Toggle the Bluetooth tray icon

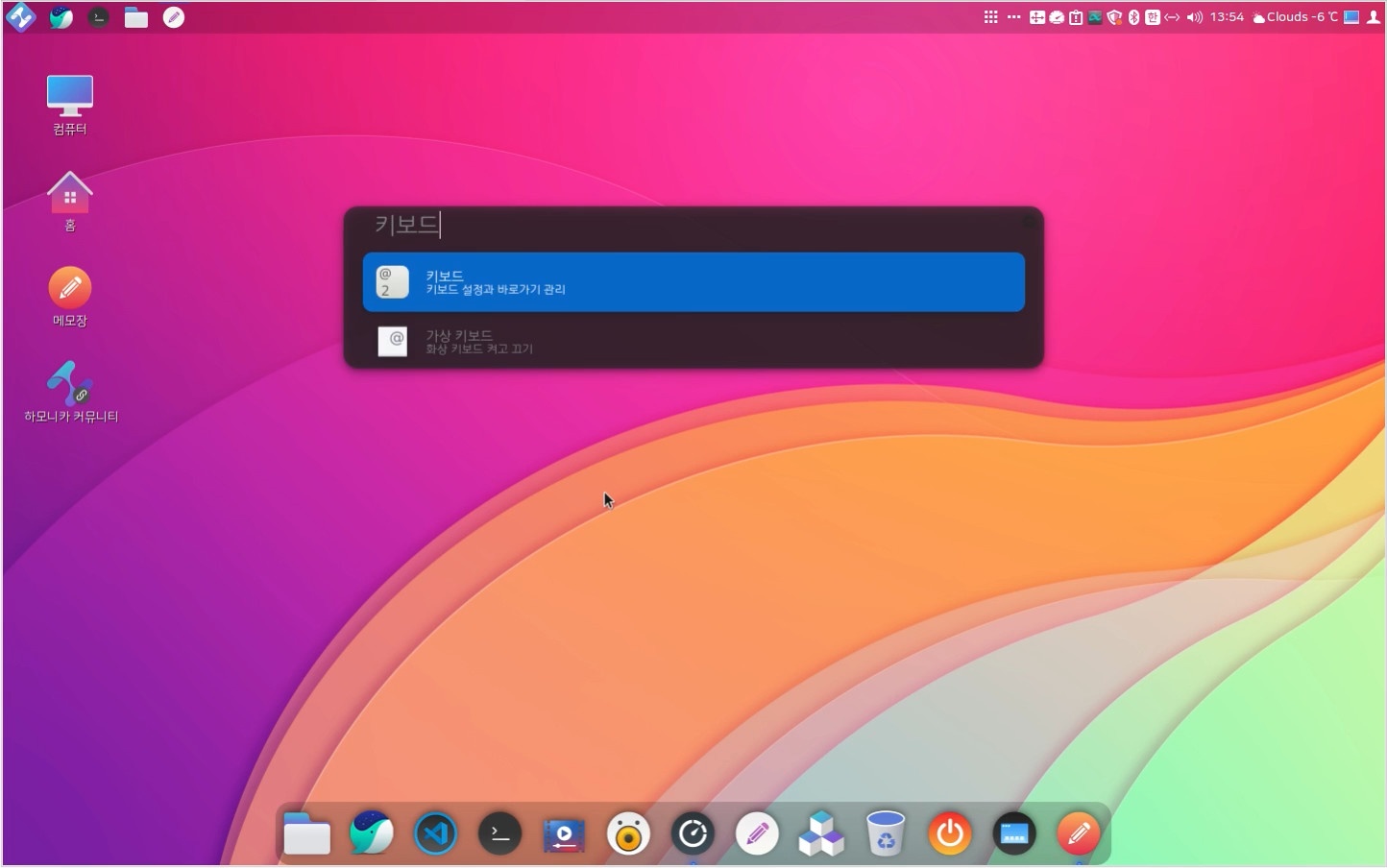point(1133,17)
